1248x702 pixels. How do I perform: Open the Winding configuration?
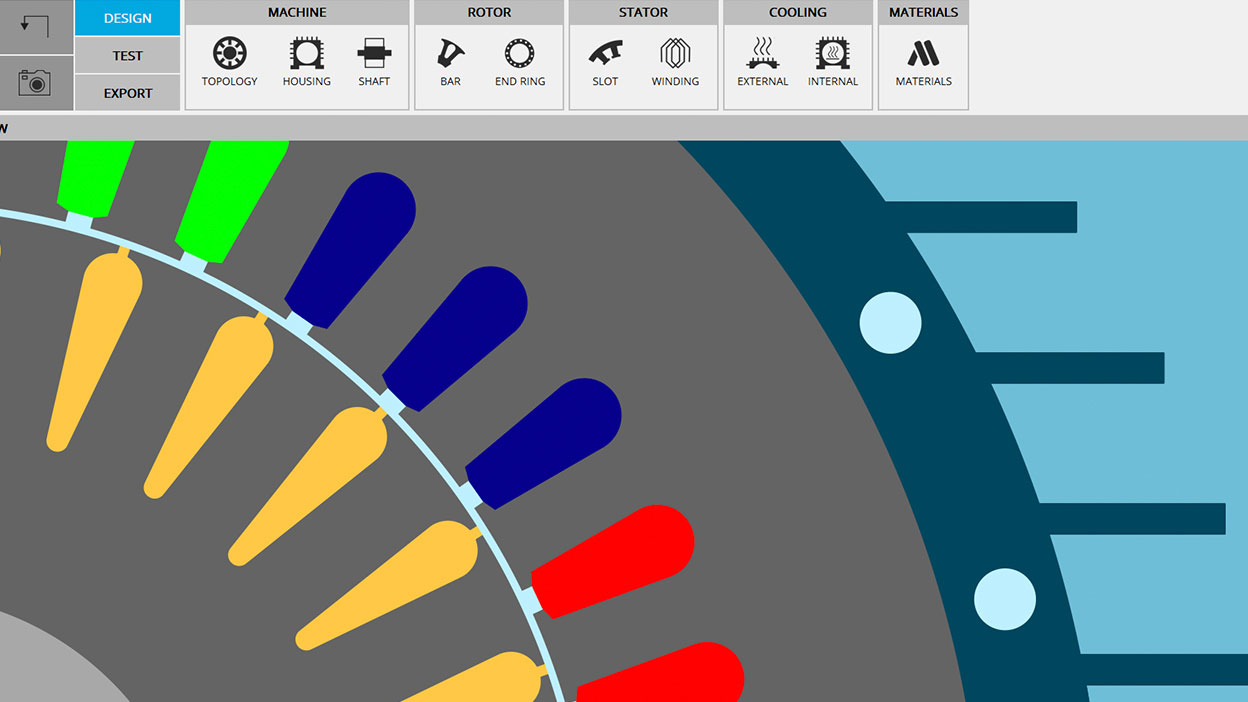[675, 62]
